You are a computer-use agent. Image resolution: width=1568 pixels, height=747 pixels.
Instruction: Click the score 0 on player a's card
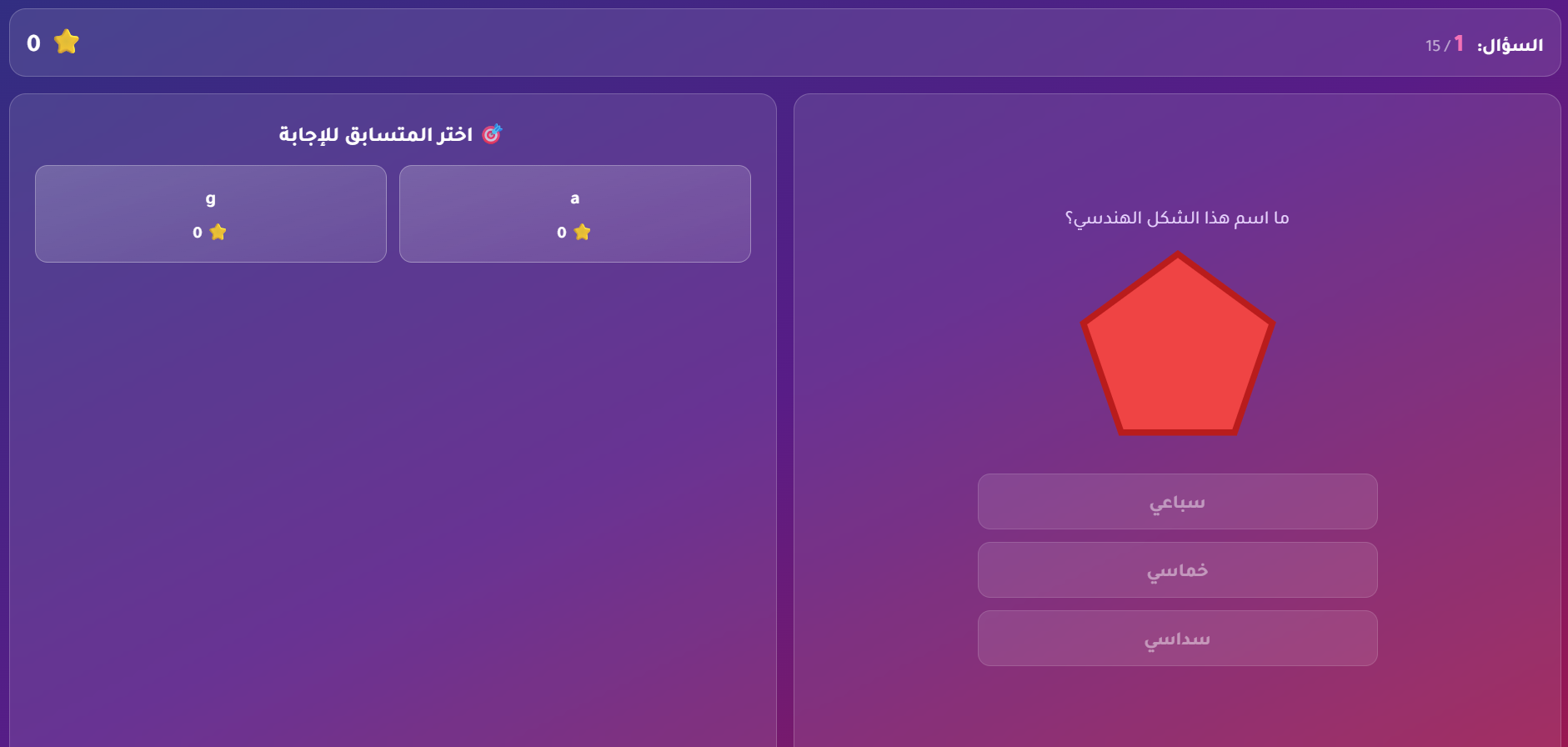coord(561,233)
